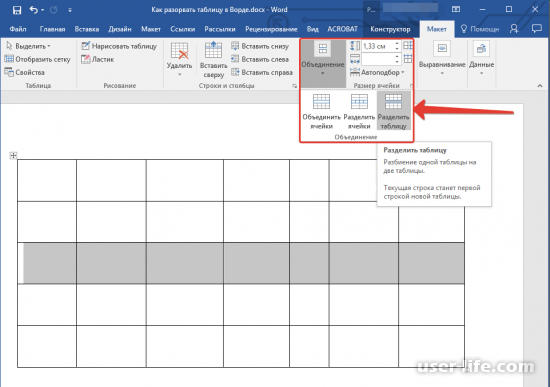Toggle Отобразить сетку gridlines
The width and height of the screenshot is (550, 387).
point(38,59)
